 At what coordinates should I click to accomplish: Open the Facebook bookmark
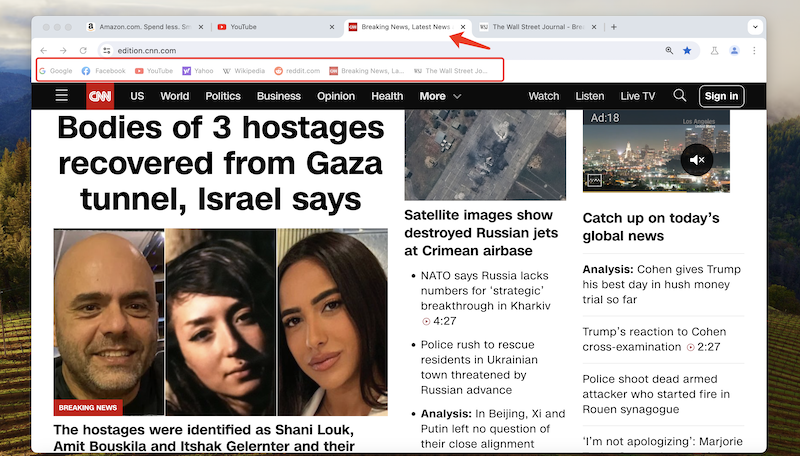click(x=104, y=71)
